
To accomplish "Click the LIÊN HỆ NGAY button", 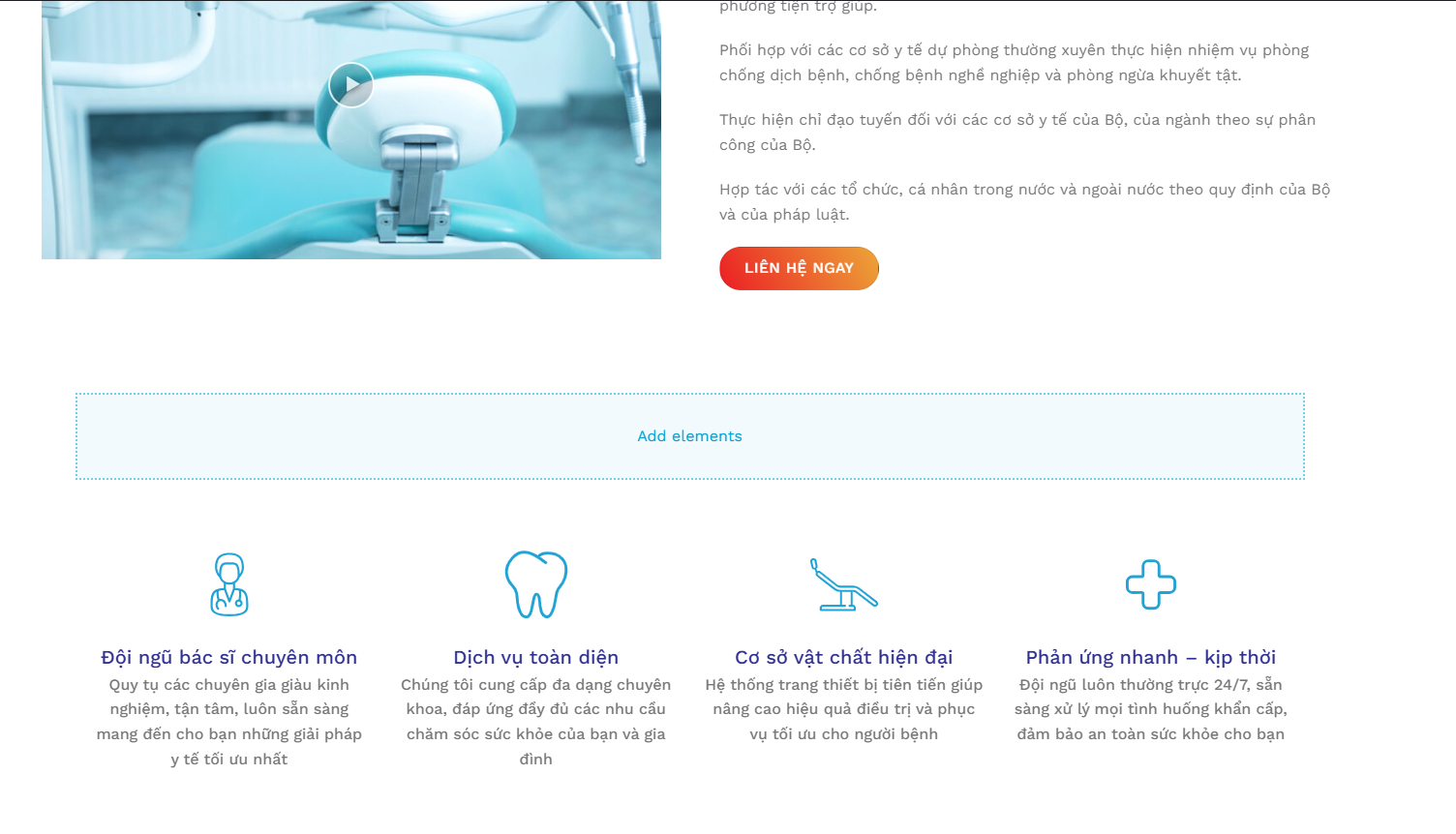I will click(x=799, y=268).
